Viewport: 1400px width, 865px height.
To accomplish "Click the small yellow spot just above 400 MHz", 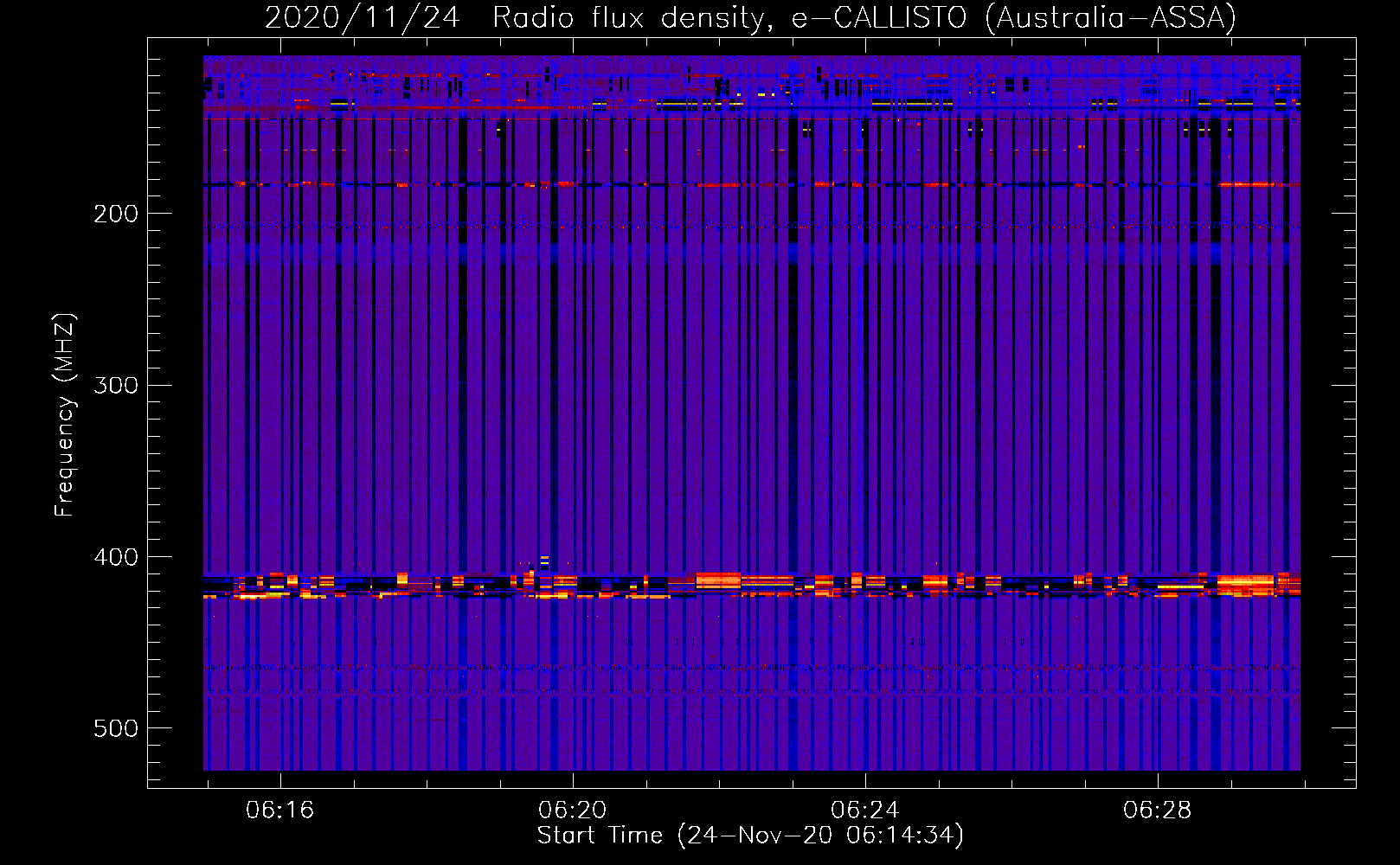I will click(x=544, y=561).
